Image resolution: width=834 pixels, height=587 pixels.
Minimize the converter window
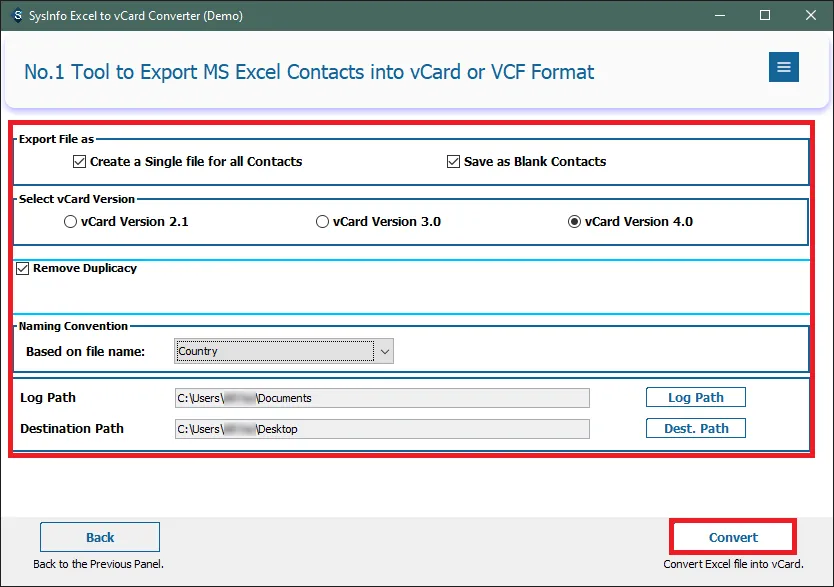pos(718,16)
